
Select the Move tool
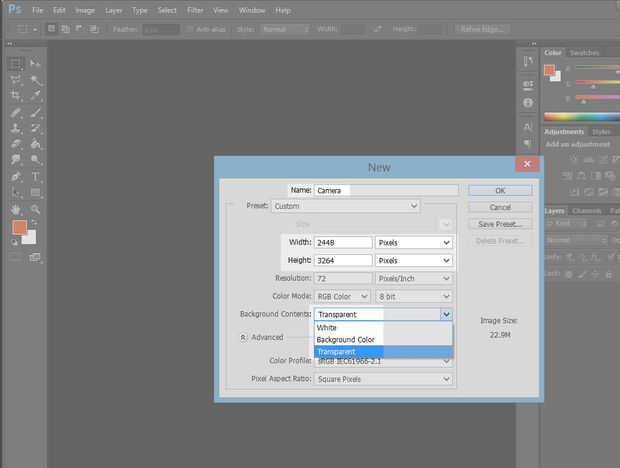click(x=36, y=63)
